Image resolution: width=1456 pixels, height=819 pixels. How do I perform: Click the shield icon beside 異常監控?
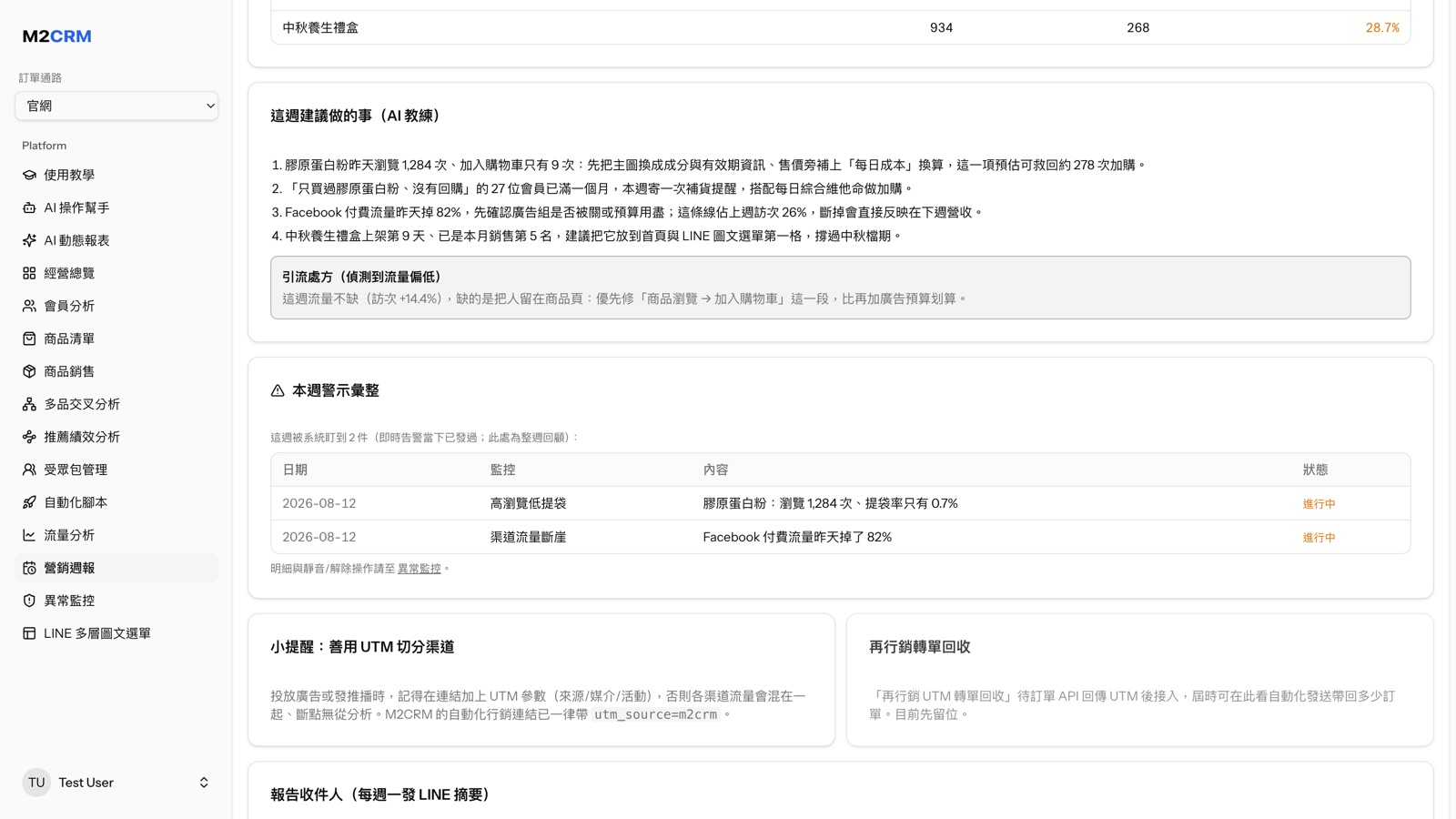coord(29,601)
